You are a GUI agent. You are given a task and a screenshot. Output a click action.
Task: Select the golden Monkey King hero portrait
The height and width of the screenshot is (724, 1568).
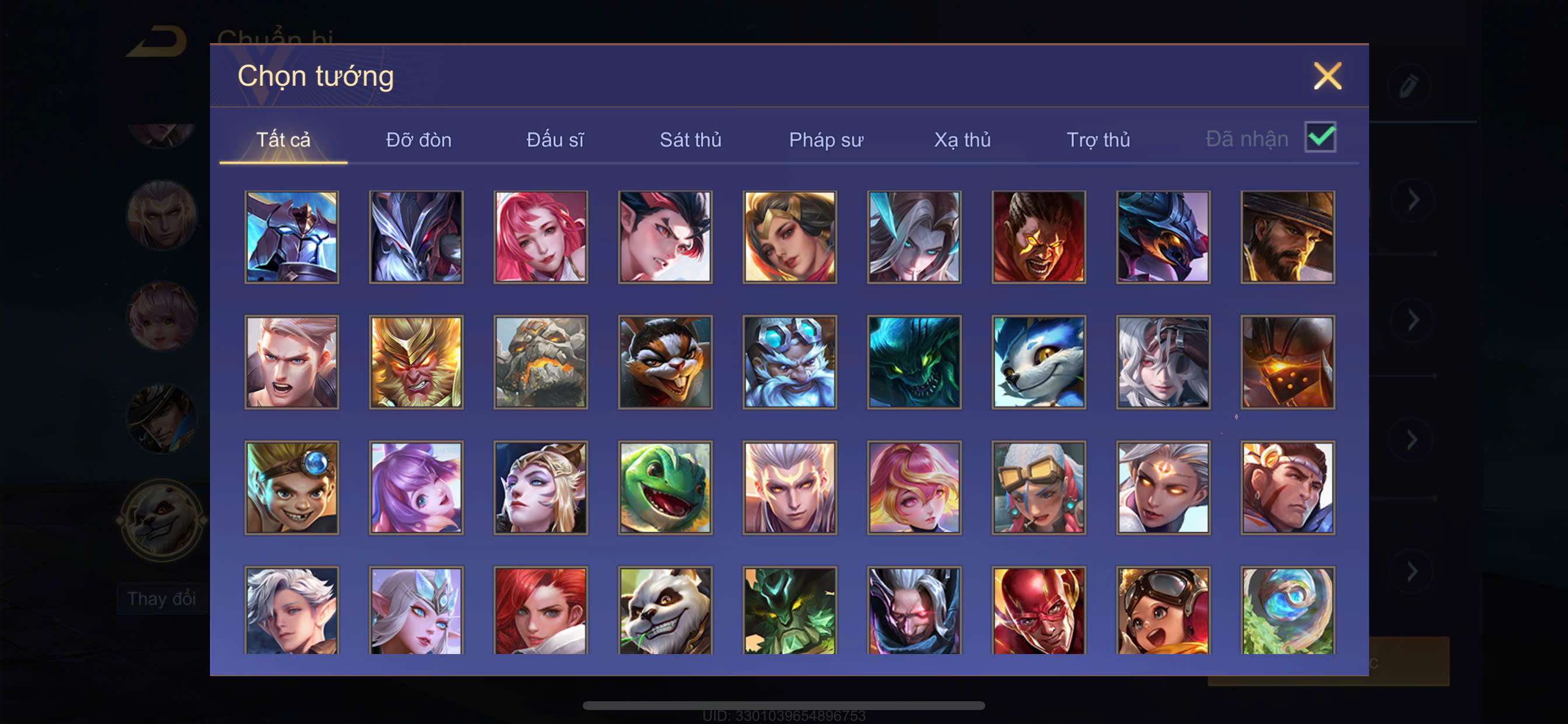click(x=416, y=362)
